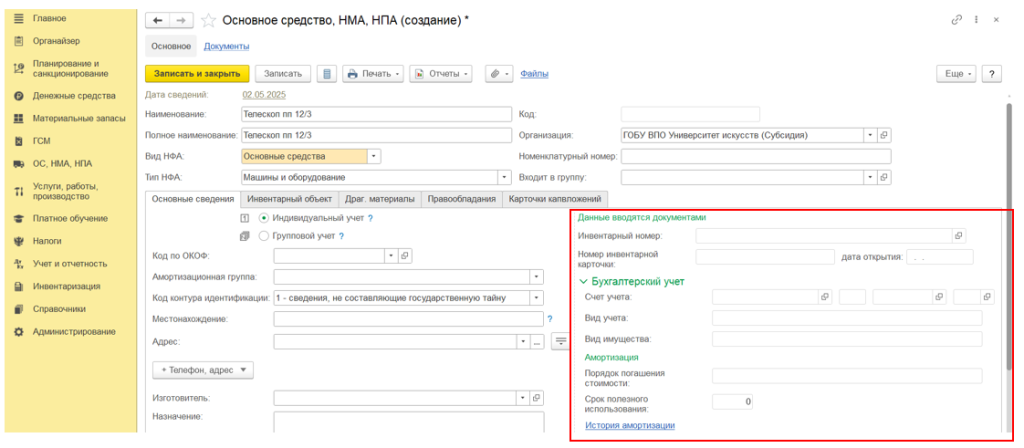Go back with the left arrow
The image size is (1024, 448).
(157, 21)
